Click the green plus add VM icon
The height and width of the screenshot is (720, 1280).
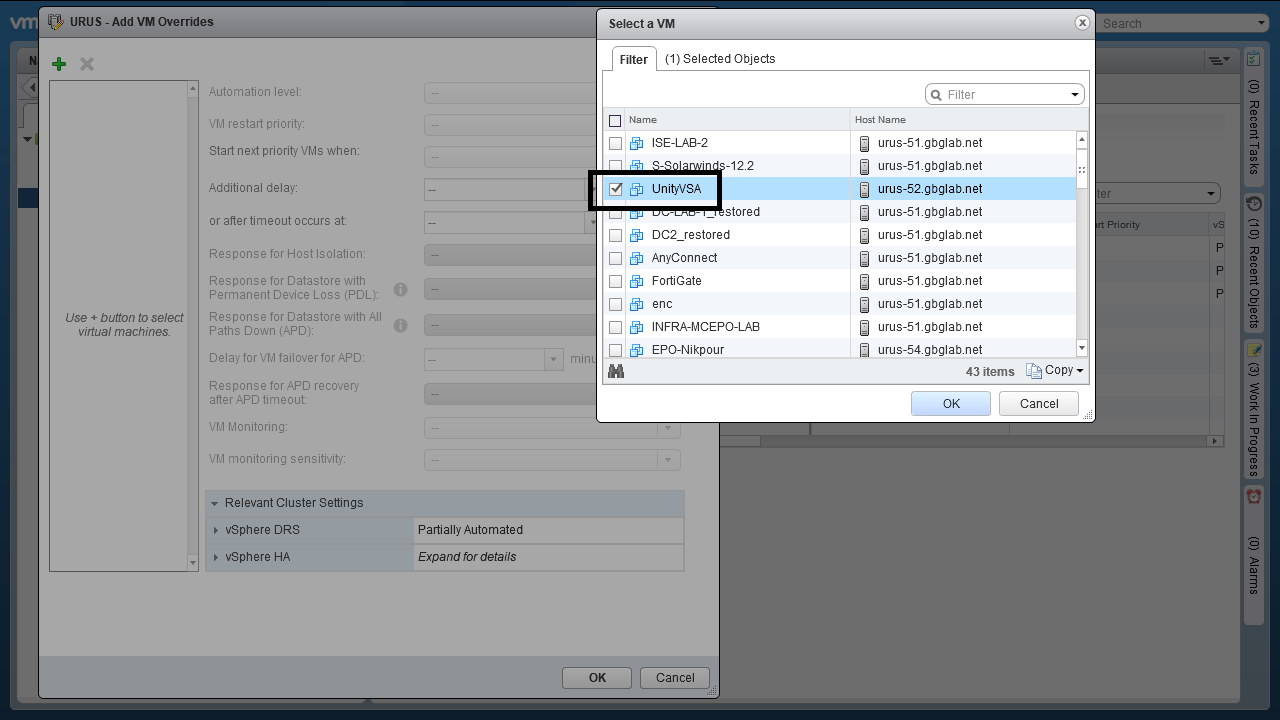click(x=59, y=64)
